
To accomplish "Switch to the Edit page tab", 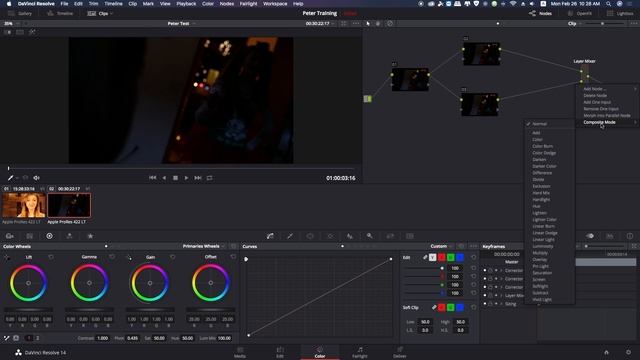I will [280, 352].
